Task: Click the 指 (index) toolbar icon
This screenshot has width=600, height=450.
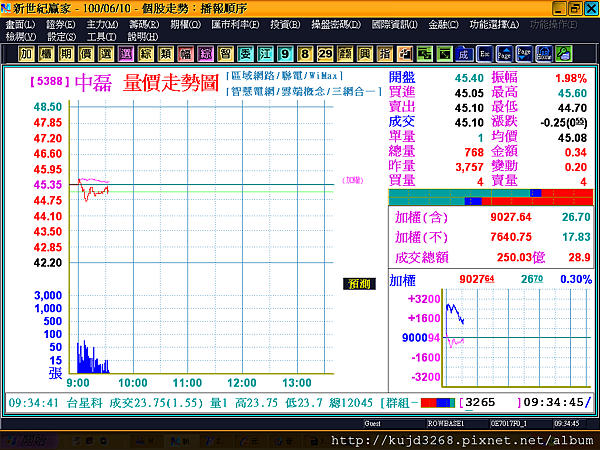Action: [385, 54]
